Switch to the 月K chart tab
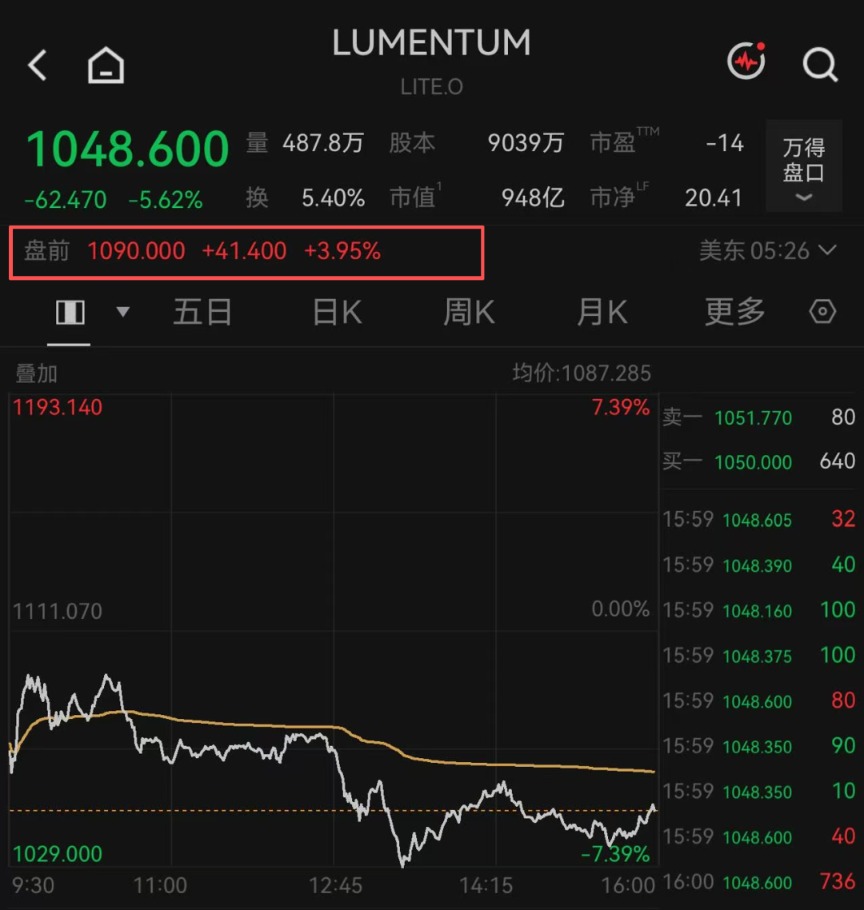 (x=602, y=312)
